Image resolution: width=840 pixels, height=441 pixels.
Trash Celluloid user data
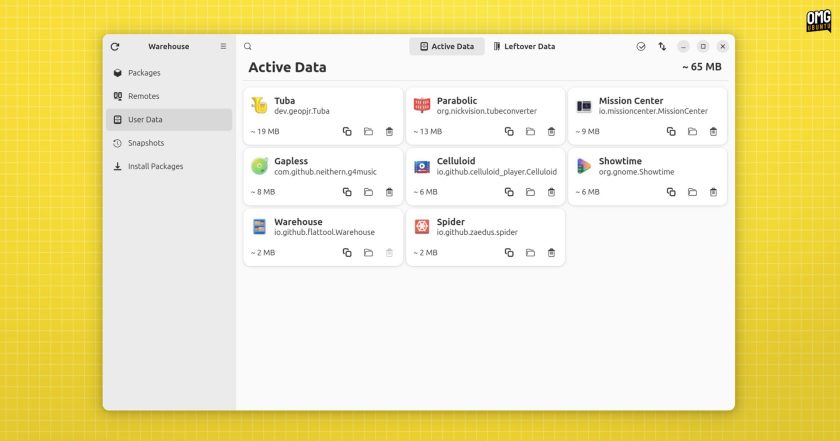(x=551, y=192)
